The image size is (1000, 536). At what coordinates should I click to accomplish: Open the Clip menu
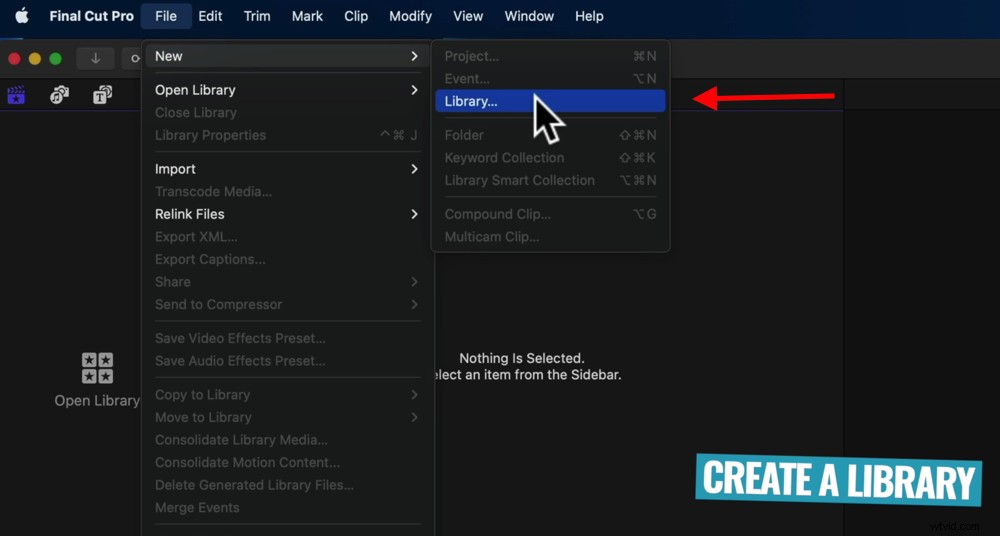356,16
